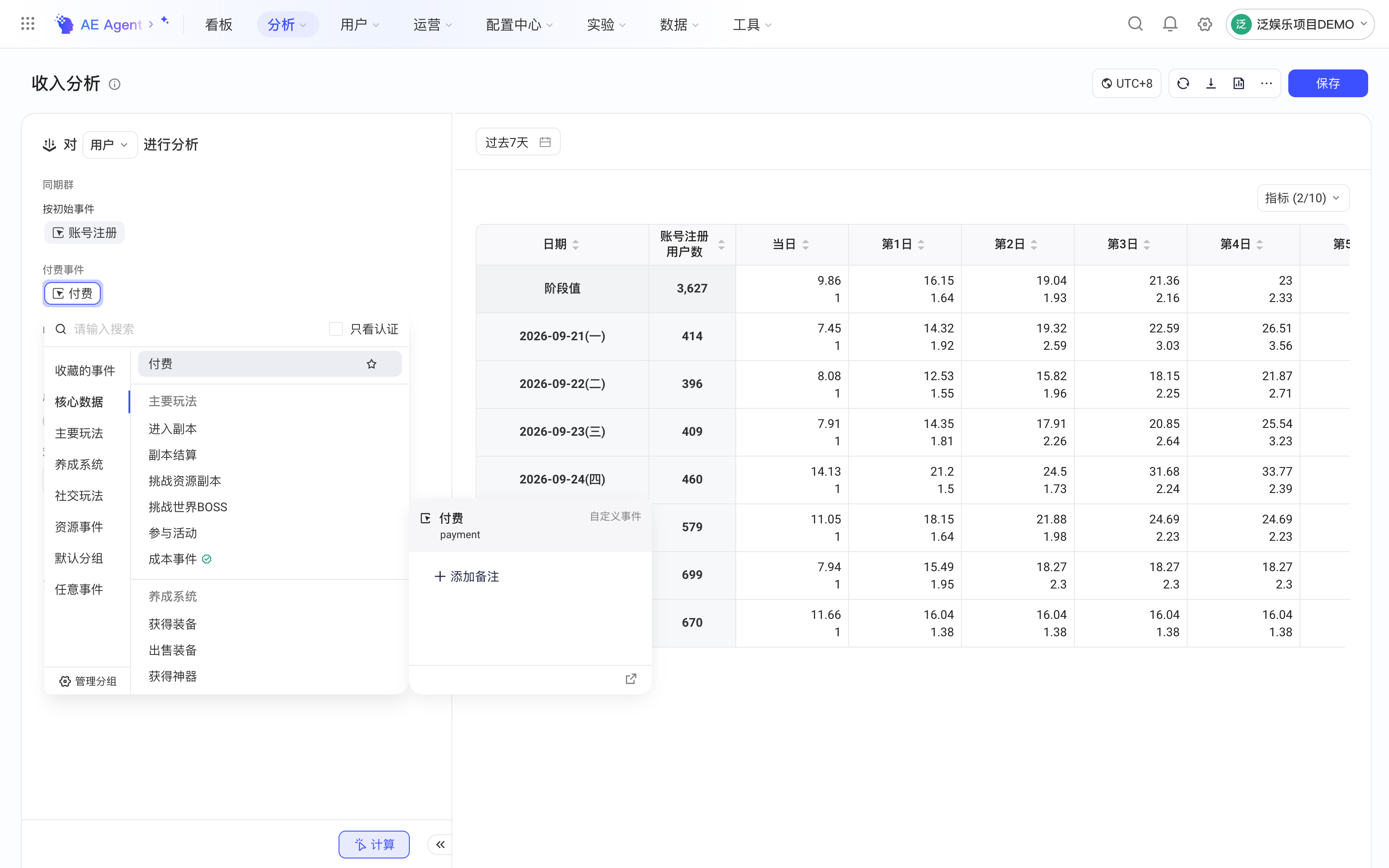Click the 付费 payment event chip
Viewport: 1389px width, 868px height.
[72, 294]
